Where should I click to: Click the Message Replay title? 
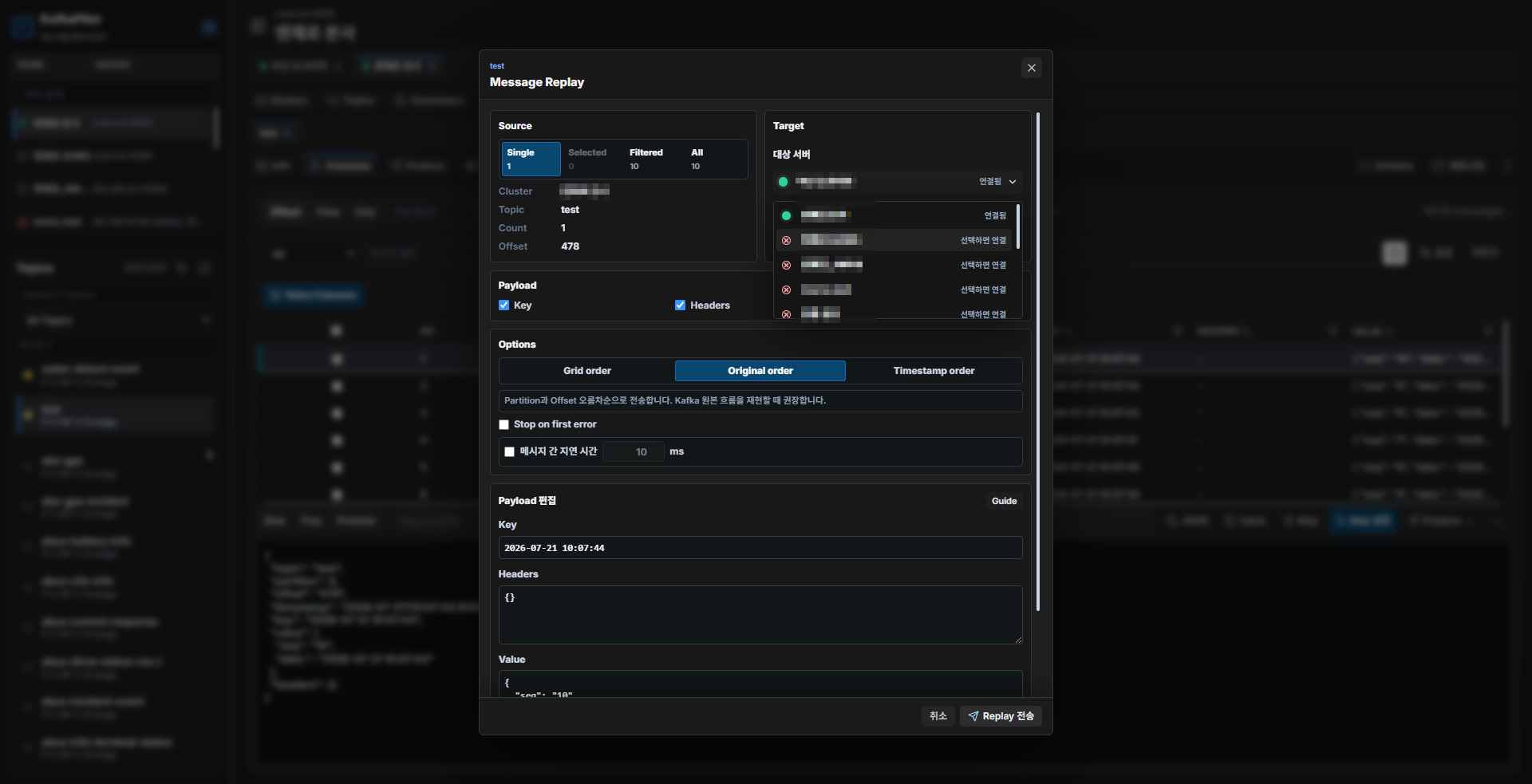click(x=537, y=82)
